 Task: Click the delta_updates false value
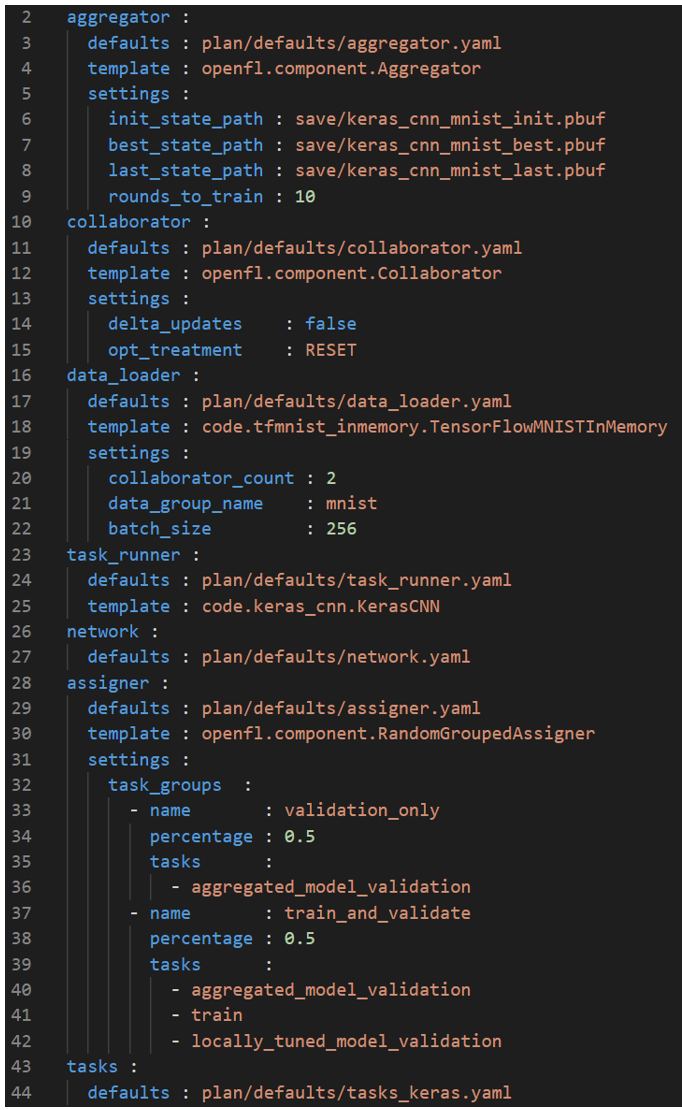click(330, 324)
